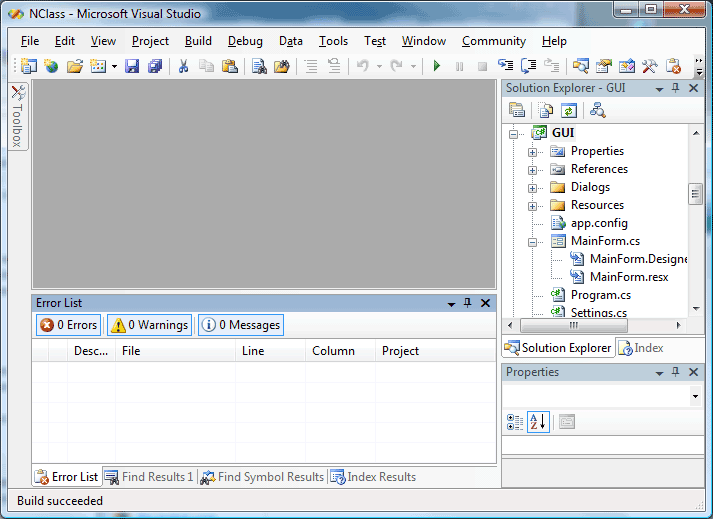Open Solution Explorer window position dropdown

[x=659, y=89]
